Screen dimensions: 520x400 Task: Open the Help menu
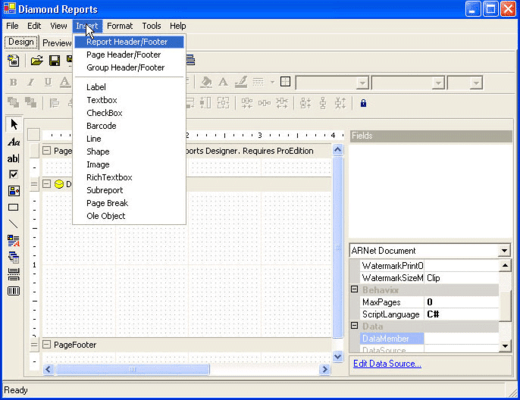tap(178, 26)
